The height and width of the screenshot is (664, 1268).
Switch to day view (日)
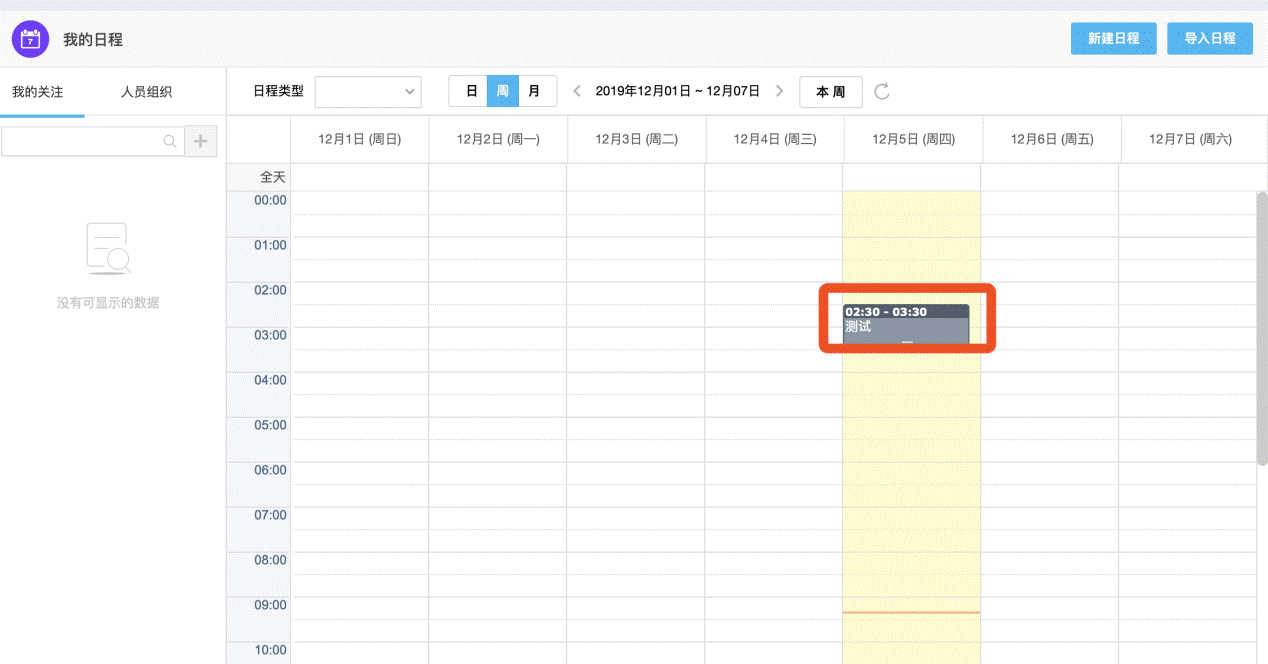click(x=471, y=91)
